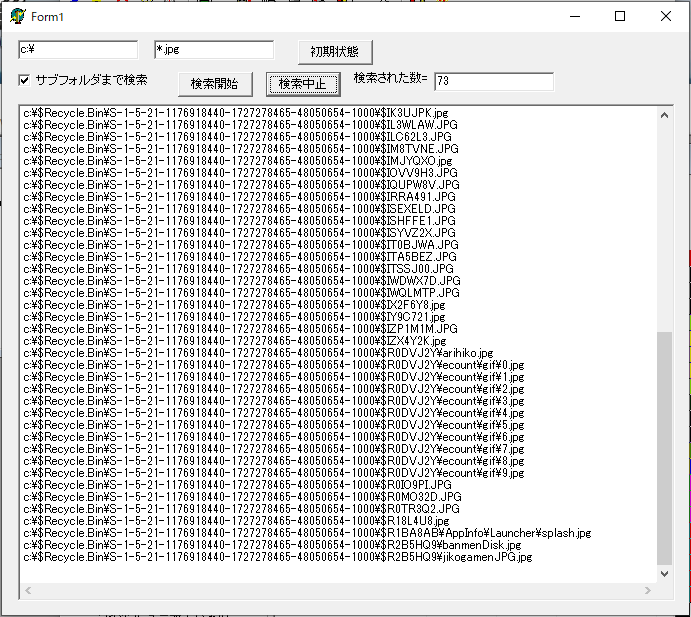
Task: Click the results list vertical scrollbar down arrow
Action: (665, 574)
